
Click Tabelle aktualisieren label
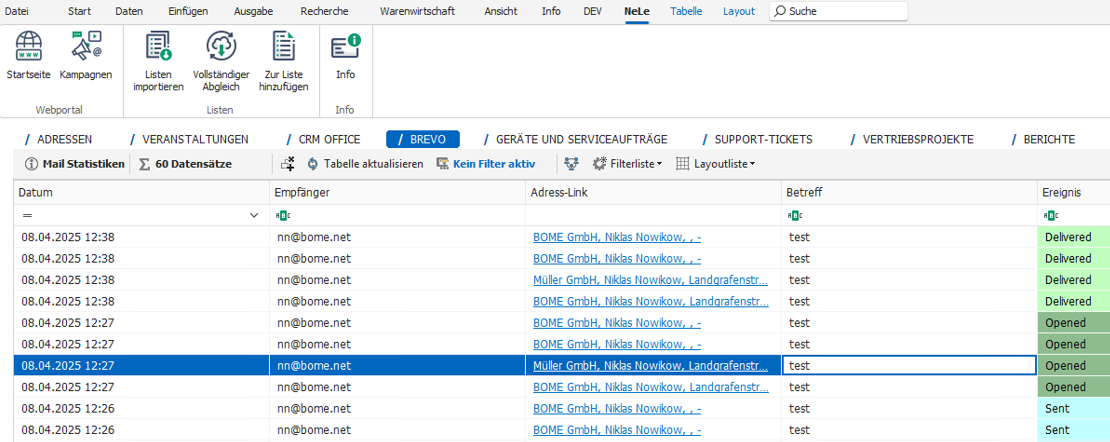(x=374, y=164)
